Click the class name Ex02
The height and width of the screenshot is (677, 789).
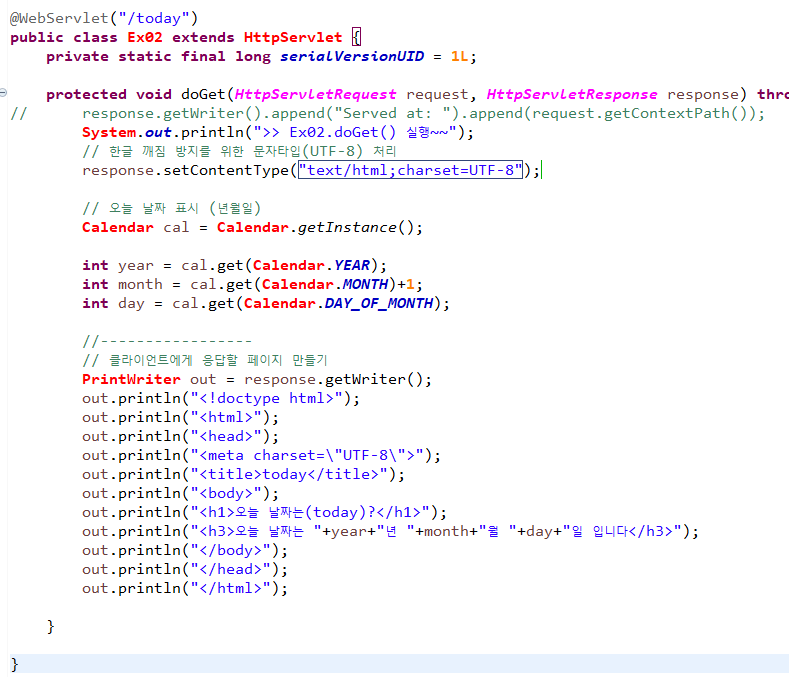(145, 37)
